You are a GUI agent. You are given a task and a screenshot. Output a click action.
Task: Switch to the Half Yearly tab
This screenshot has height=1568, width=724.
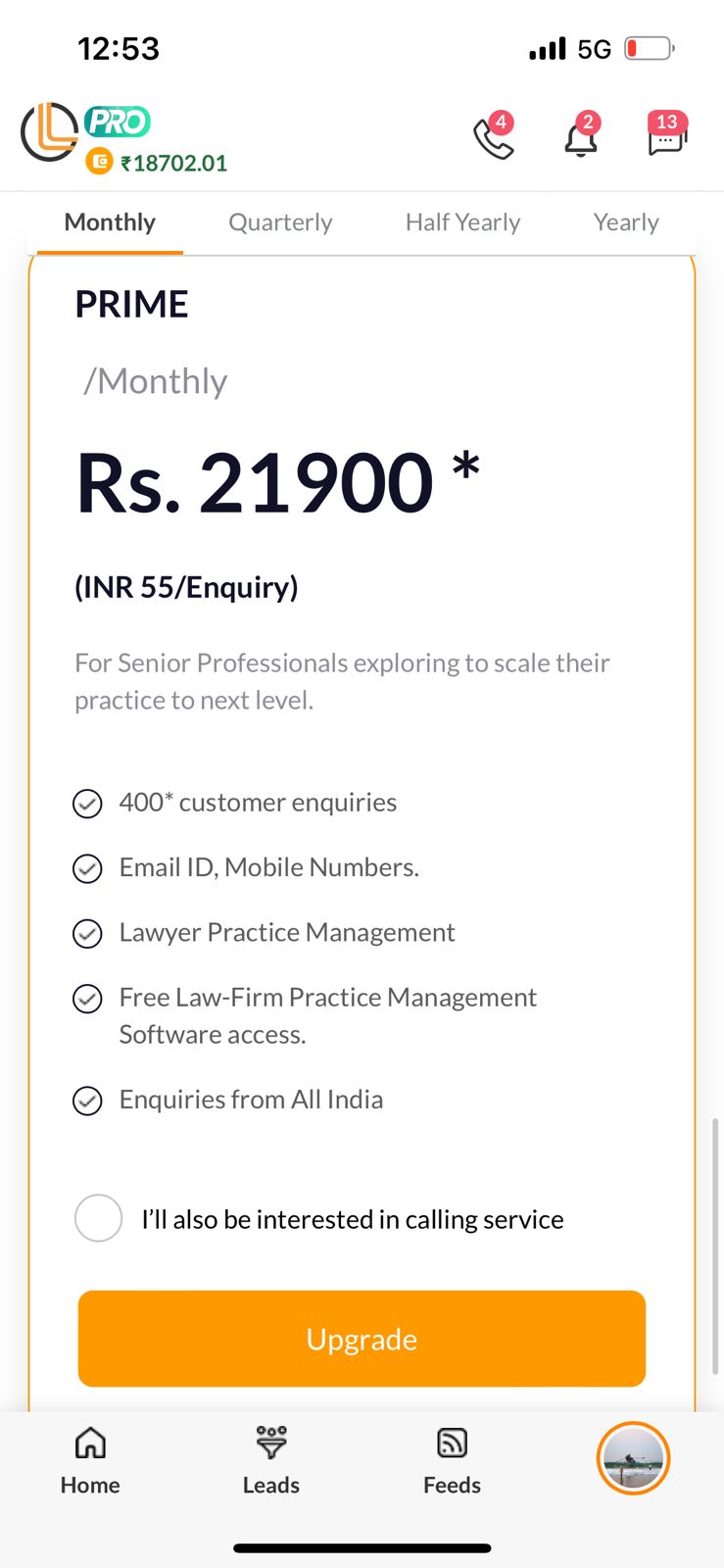click(x=462, y=222)
